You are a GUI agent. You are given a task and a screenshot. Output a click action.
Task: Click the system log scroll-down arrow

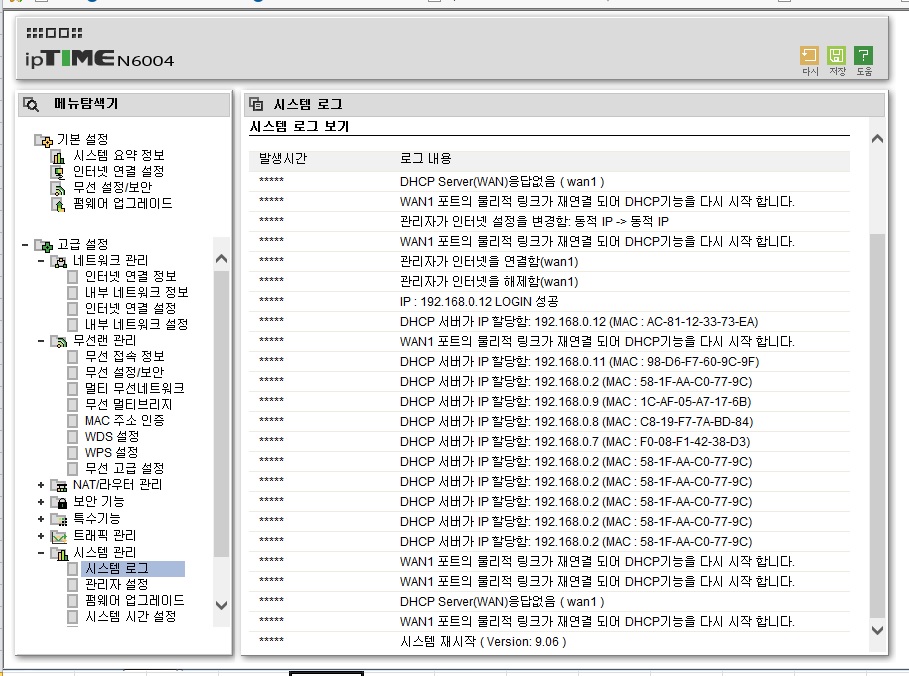[x=878, y=630]
